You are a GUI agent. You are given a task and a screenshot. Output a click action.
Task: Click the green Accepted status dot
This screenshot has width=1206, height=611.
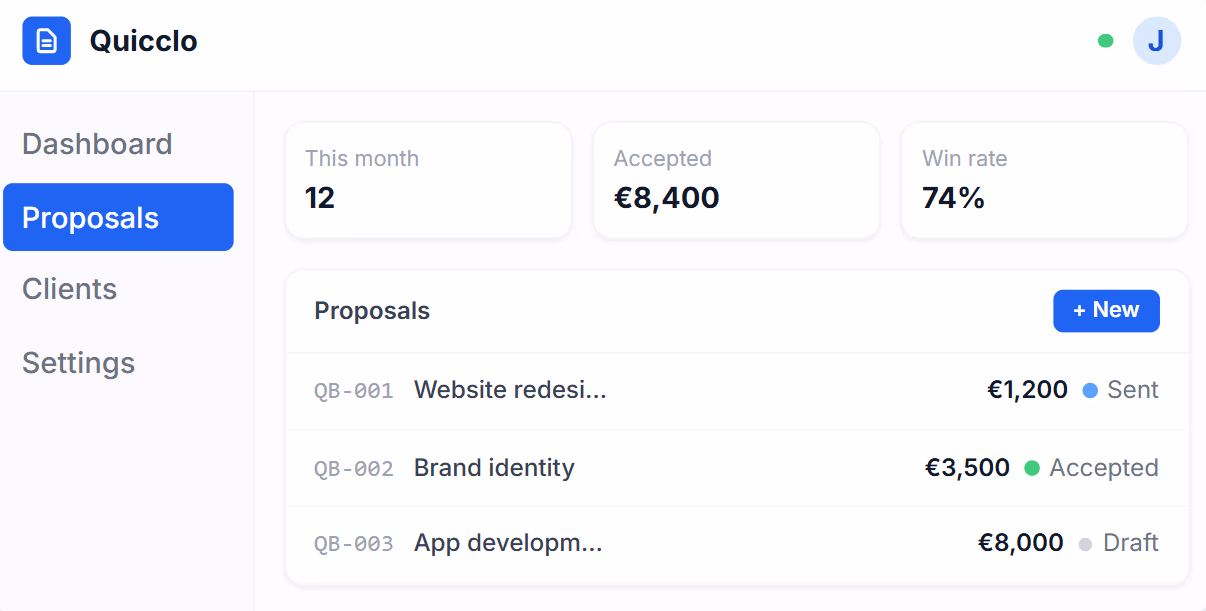pos(1032,468)
